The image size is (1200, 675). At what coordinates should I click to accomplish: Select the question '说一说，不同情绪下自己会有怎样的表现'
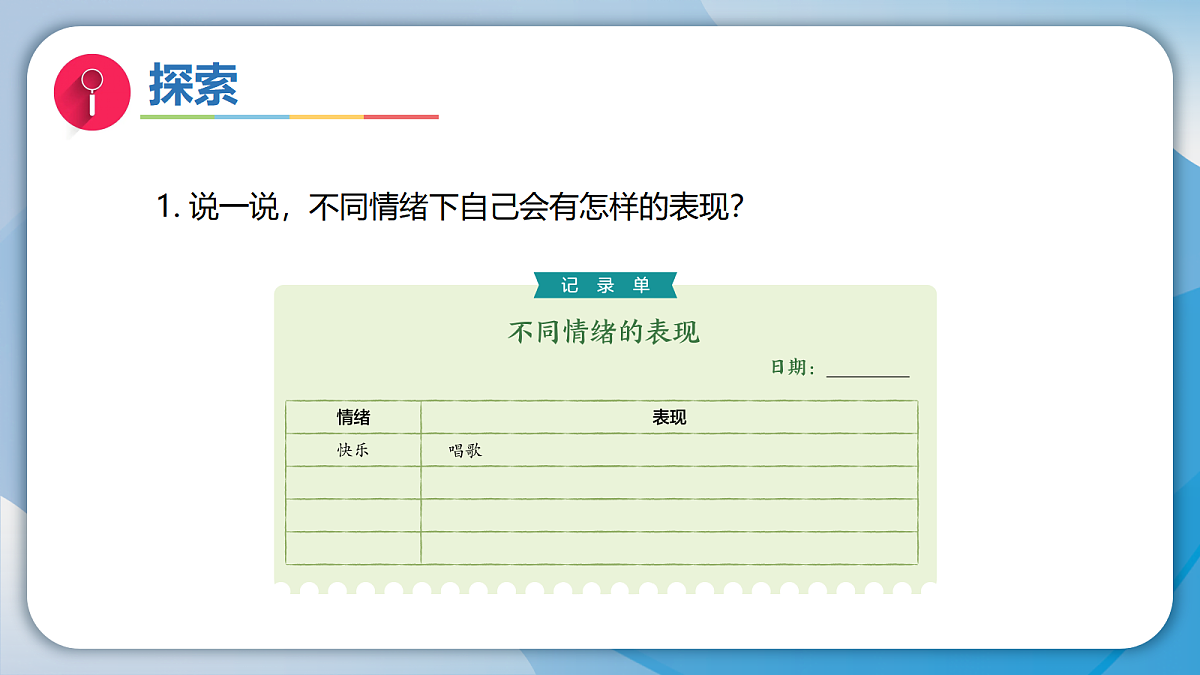coord(450,208)
